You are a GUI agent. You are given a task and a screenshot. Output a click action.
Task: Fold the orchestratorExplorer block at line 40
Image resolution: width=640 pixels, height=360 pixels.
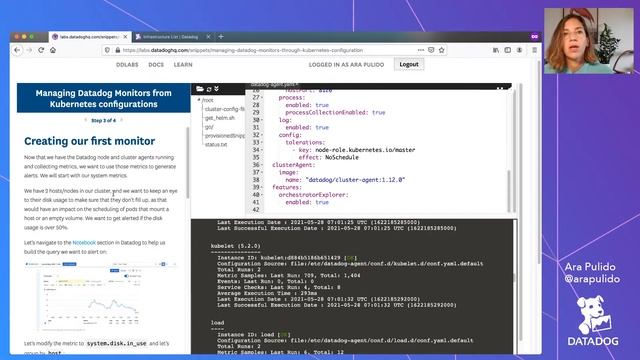(262, 195)
